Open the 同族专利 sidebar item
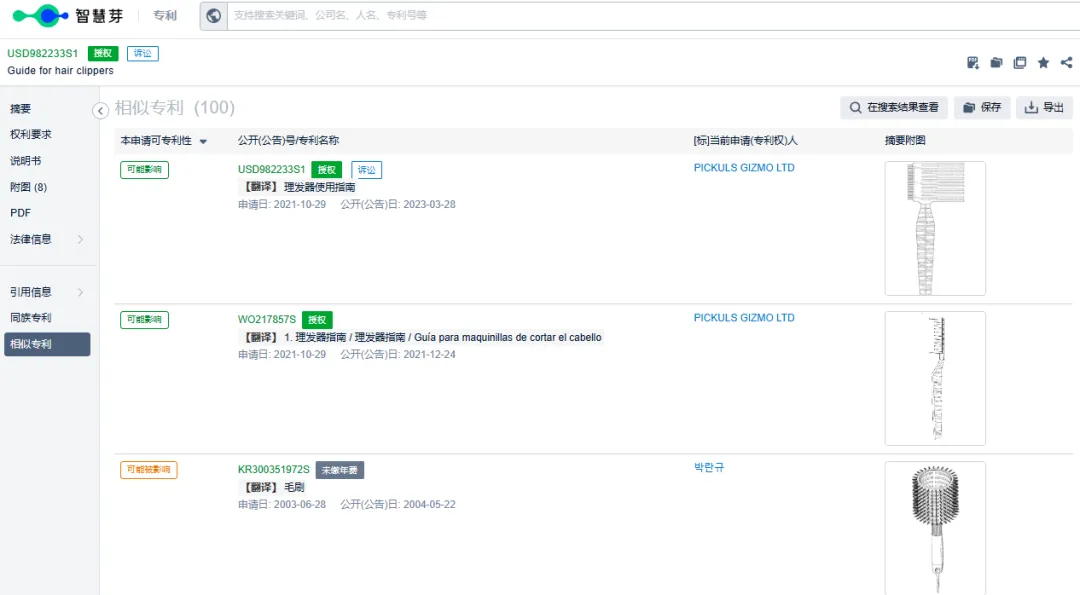 (x=31, y=317)
